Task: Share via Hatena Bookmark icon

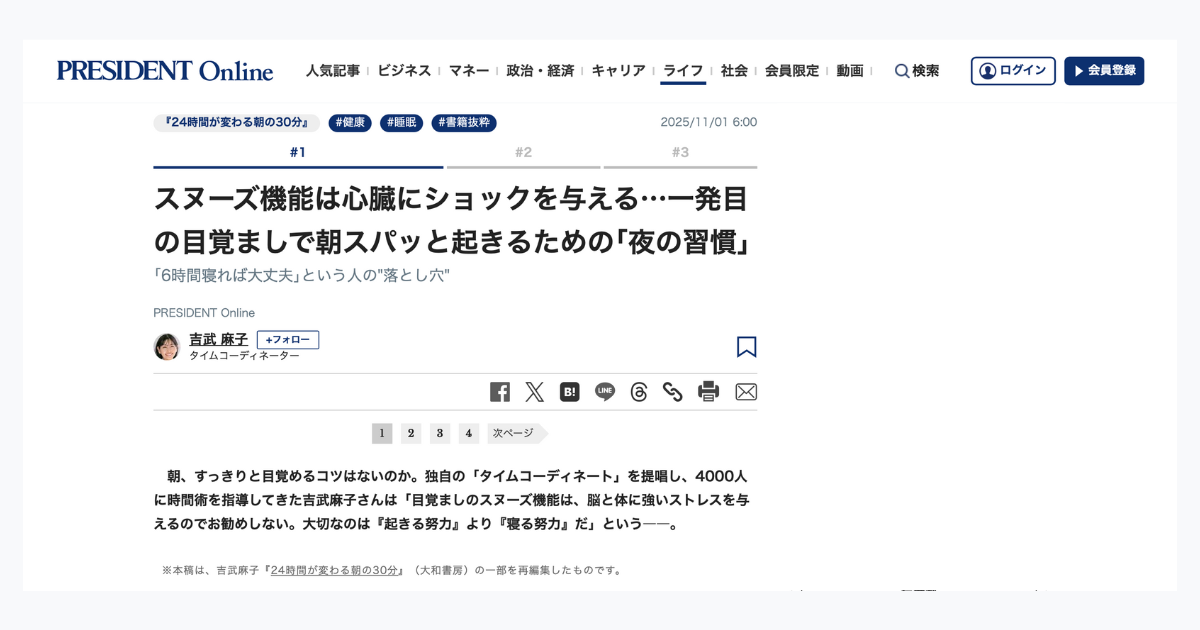Action: 570,392
